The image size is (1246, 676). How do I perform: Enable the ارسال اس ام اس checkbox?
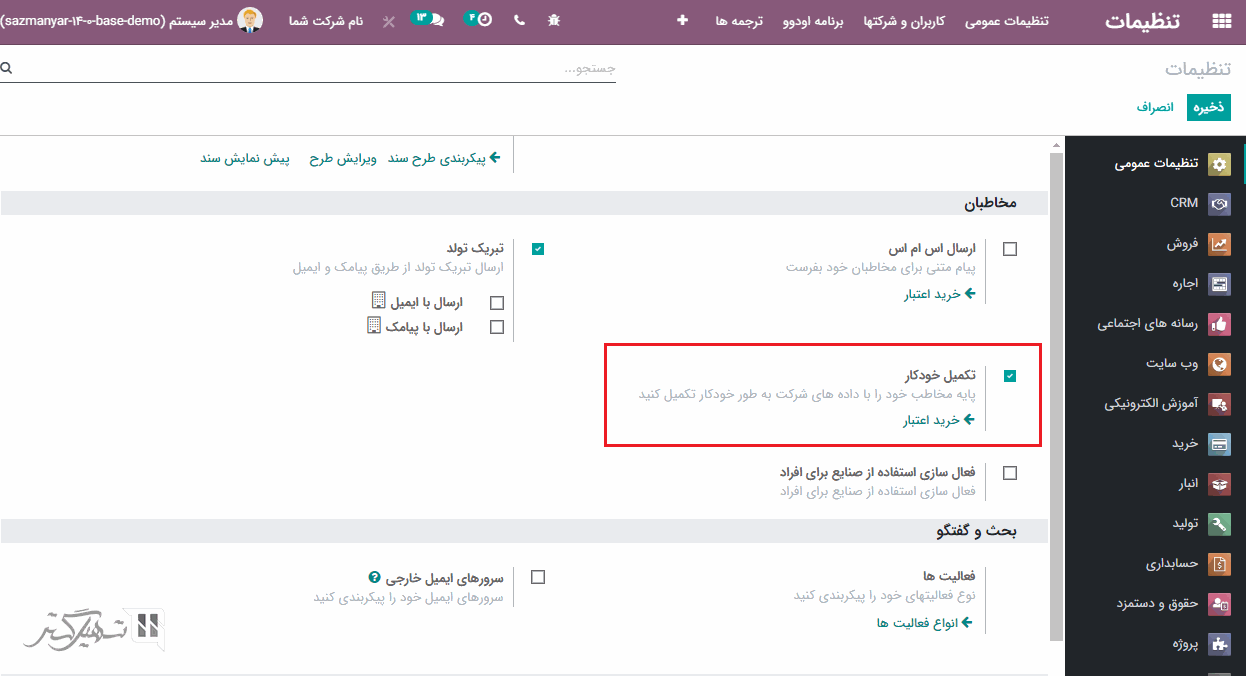(x=1010, y=248)
